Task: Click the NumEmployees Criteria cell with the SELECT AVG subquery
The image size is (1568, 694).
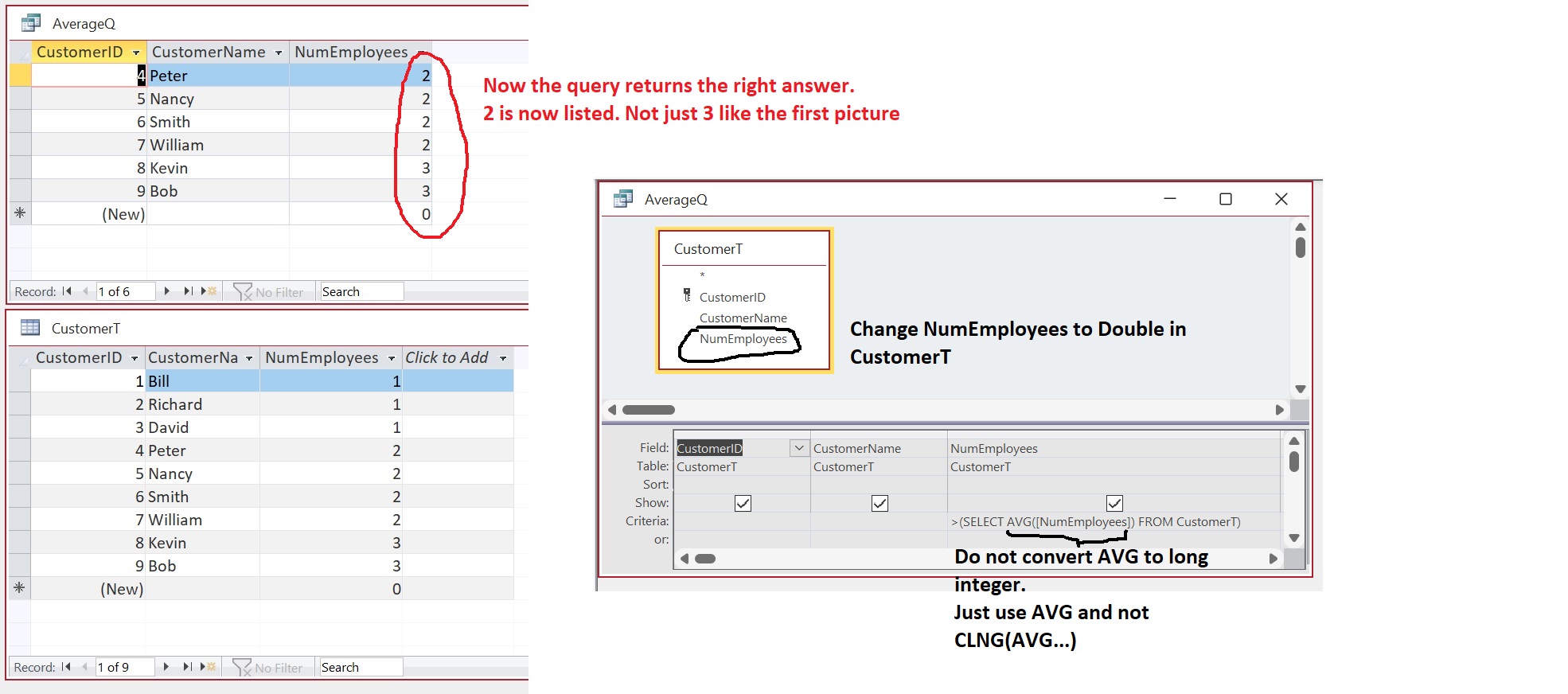Action: 1114,521
